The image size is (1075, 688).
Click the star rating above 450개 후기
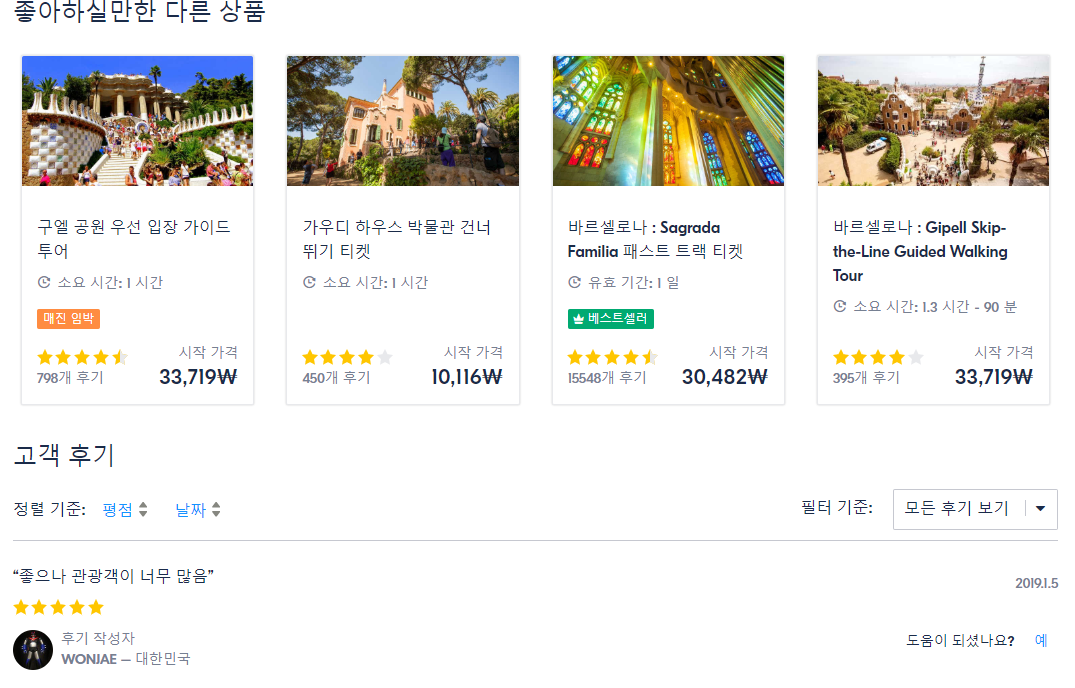[348, 357]
